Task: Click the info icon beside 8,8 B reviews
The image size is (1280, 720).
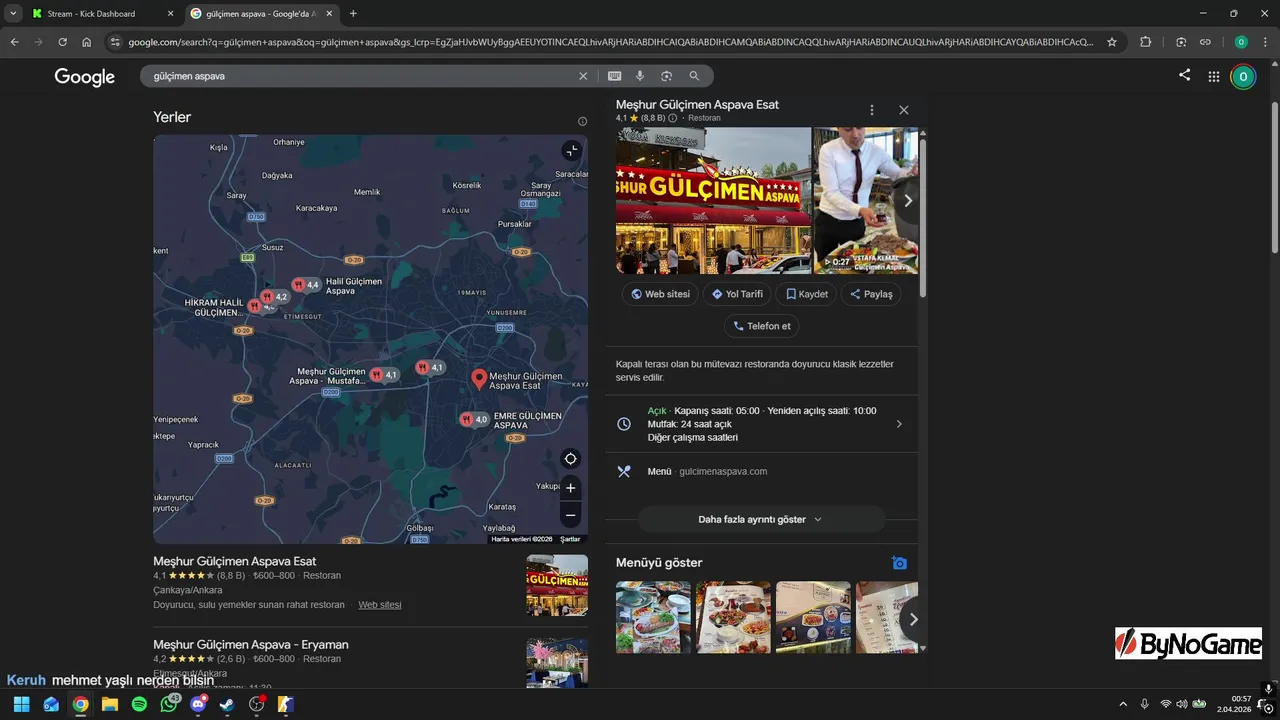Action: 672,118
